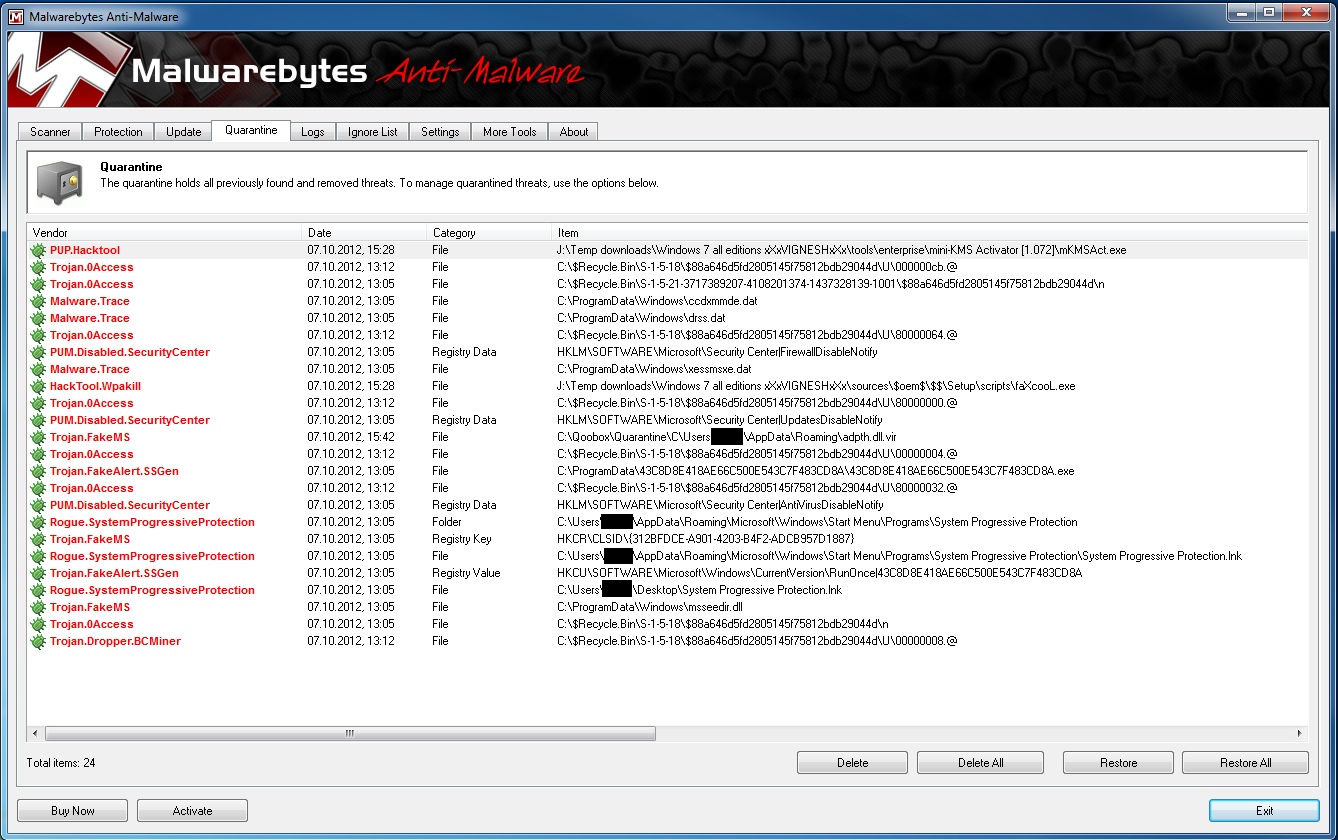
Task: Click the 'Total items: 24' status text
Action: click(x=61, y=763)
